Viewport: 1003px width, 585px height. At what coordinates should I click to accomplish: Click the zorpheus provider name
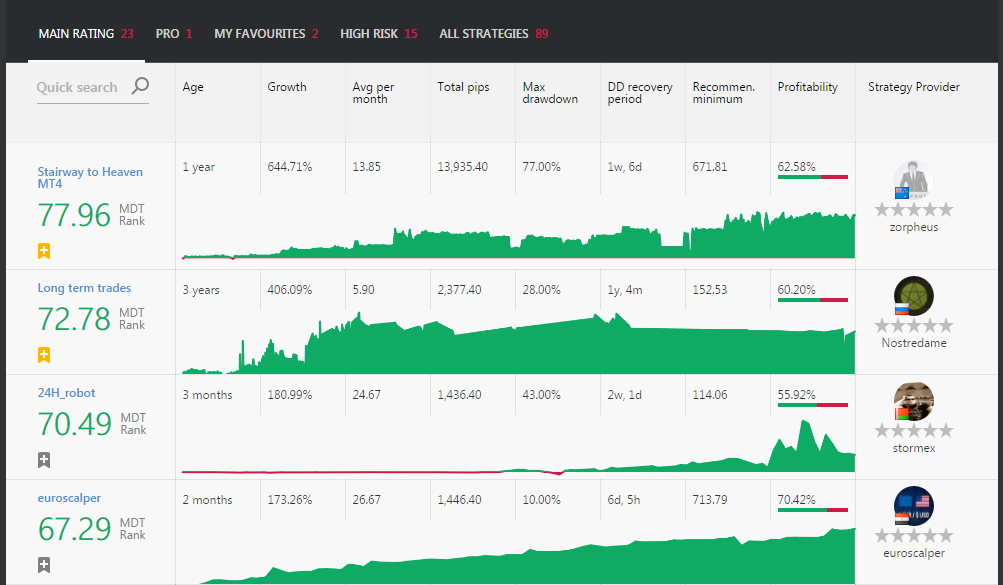pyautogui.click(x=913, y=227)
